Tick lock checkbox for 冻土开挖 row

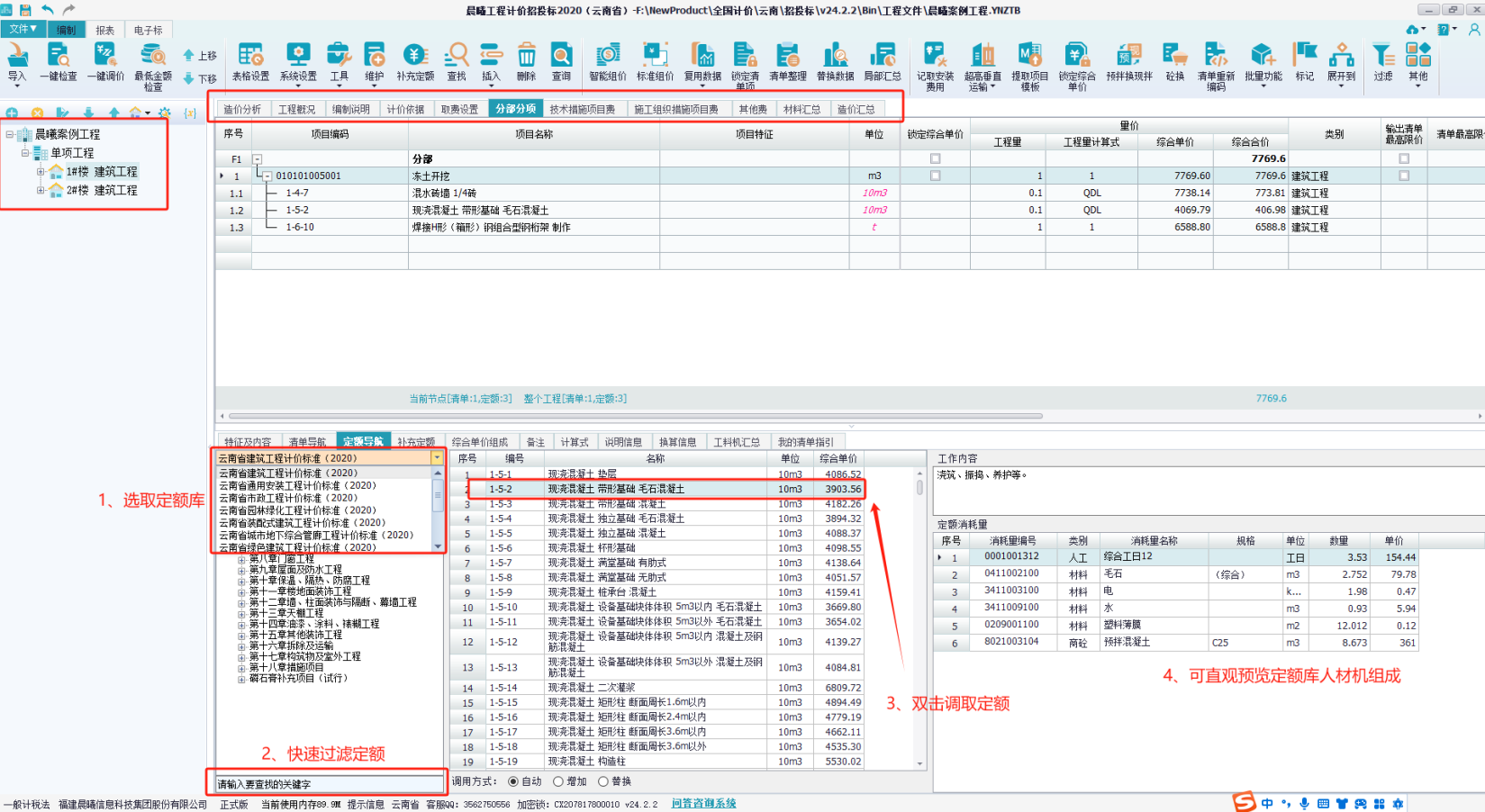coord(935,176)
